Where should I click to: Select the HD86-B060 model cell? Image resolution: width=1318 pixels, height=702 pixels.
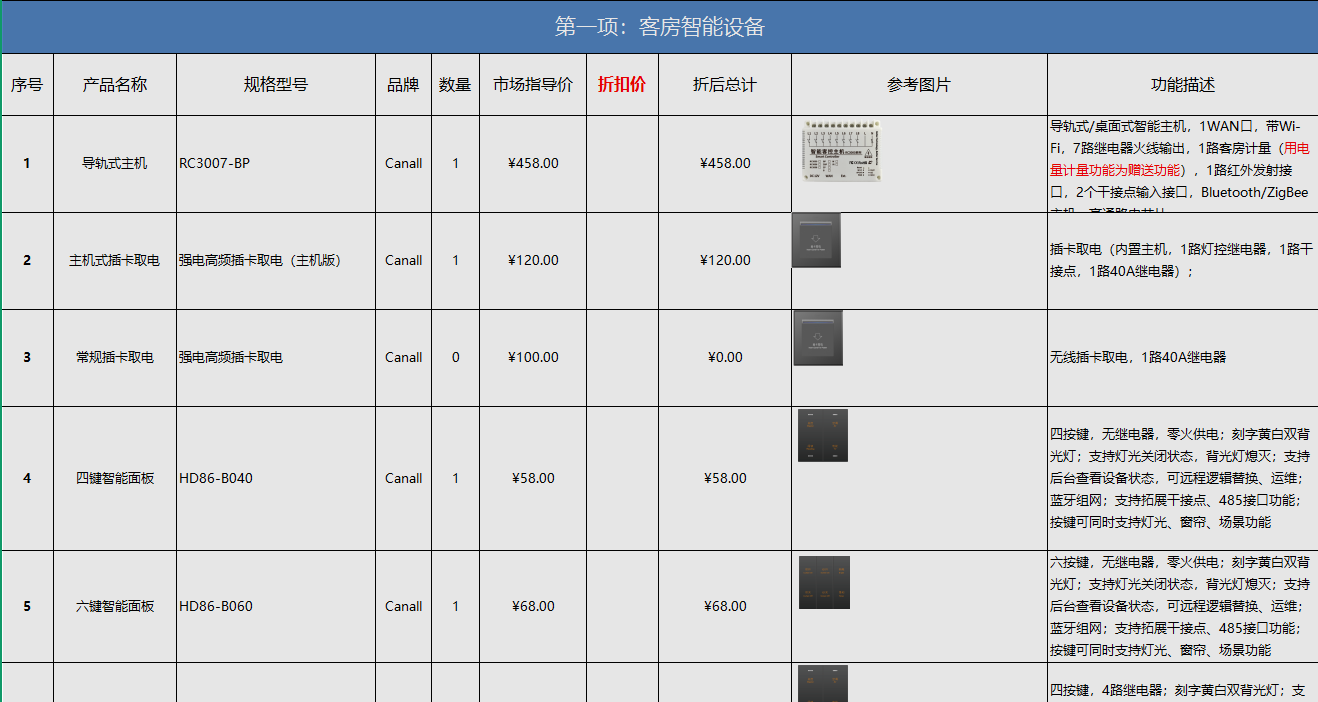(276, 607)
